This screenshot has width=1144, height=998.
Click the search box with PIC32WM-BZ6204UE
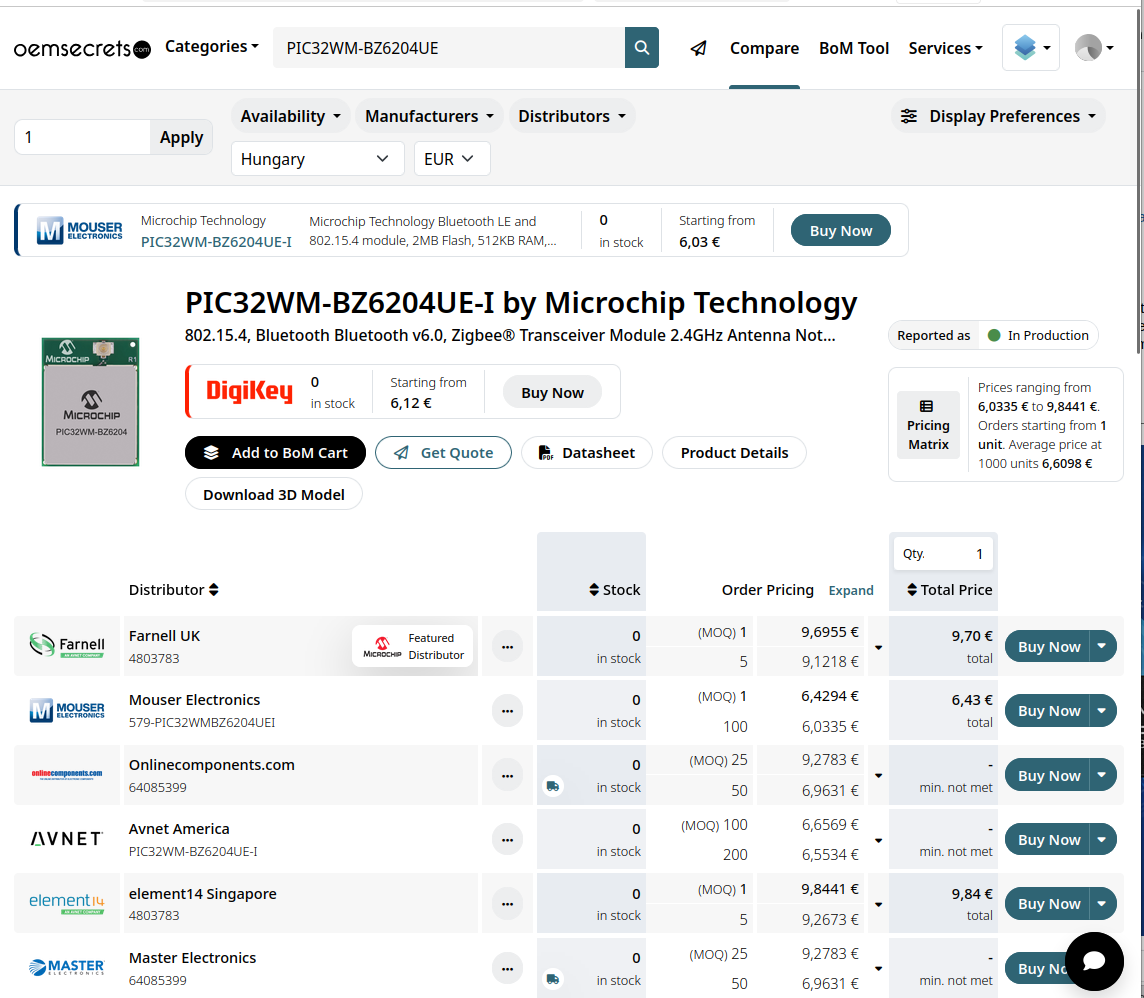(449, 47)
